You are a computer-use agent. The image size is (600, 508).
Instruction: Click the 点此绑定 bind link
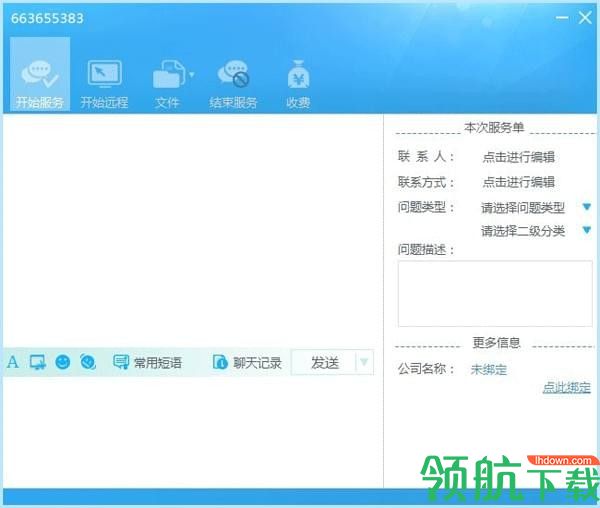[x=567, y=388]
